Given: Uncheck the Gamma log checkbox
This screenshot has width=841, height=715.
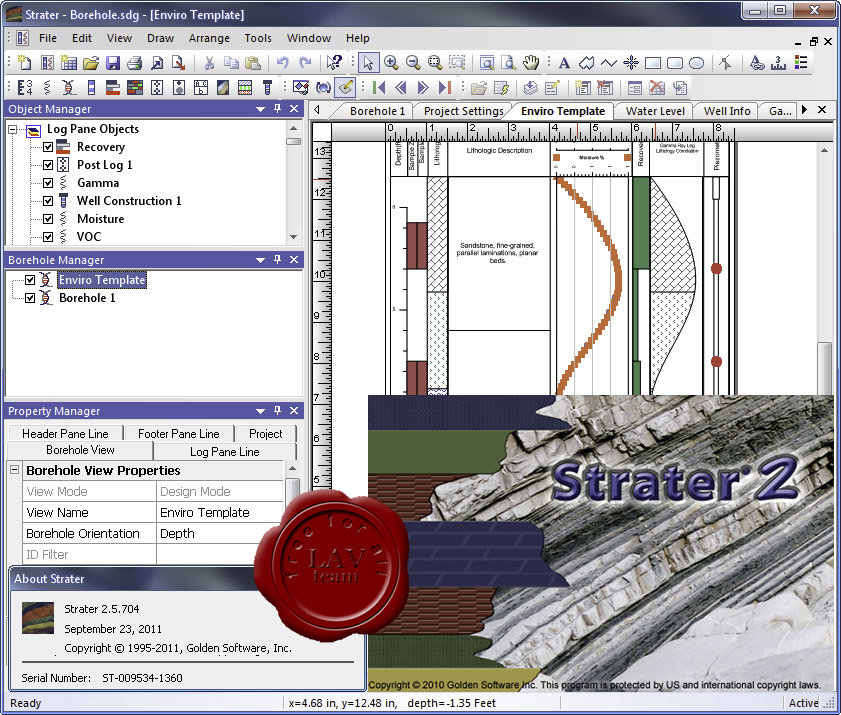Looking at the screenshot, I should [48, 183].
